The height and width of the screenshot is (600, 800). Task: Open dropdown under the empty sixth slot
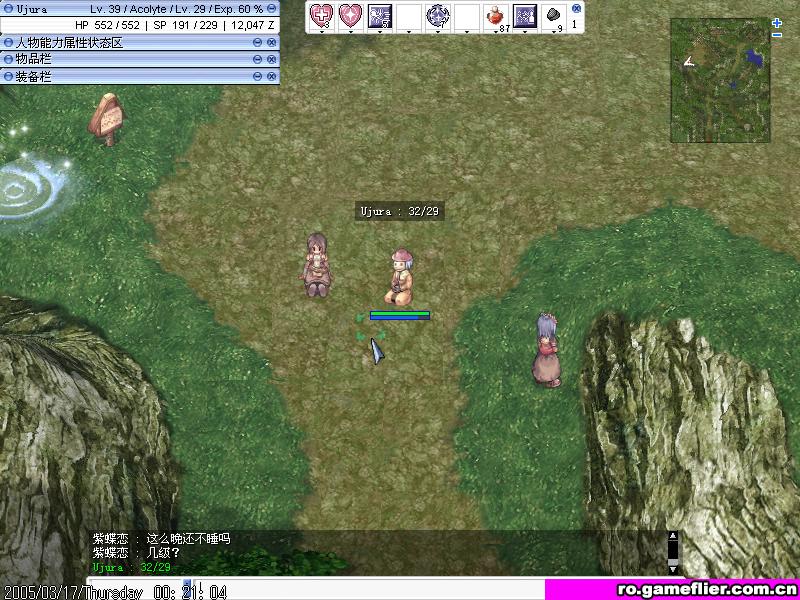coord(467,32)
